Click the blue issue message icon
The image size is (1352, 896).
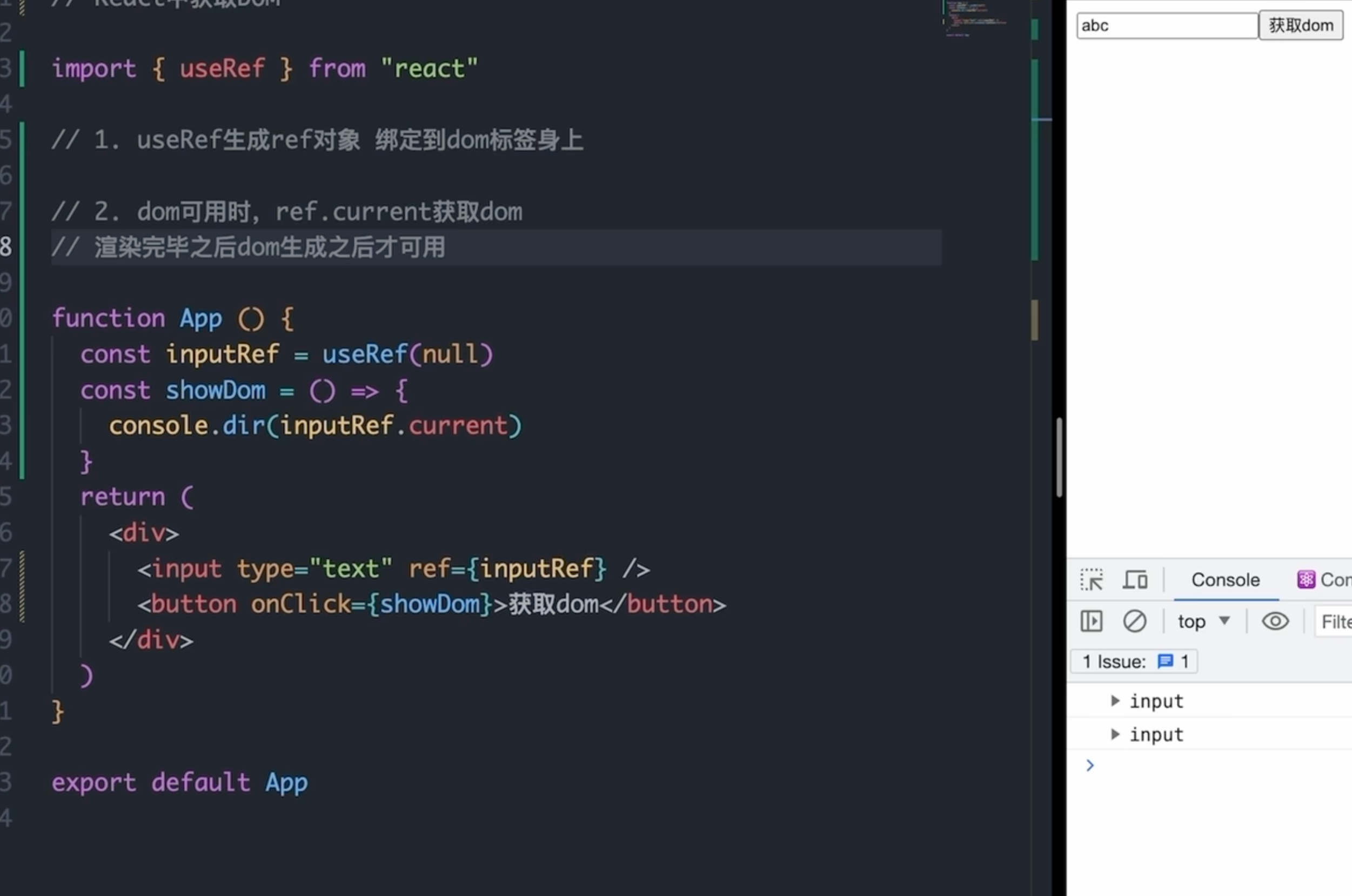coord(1164,661)
